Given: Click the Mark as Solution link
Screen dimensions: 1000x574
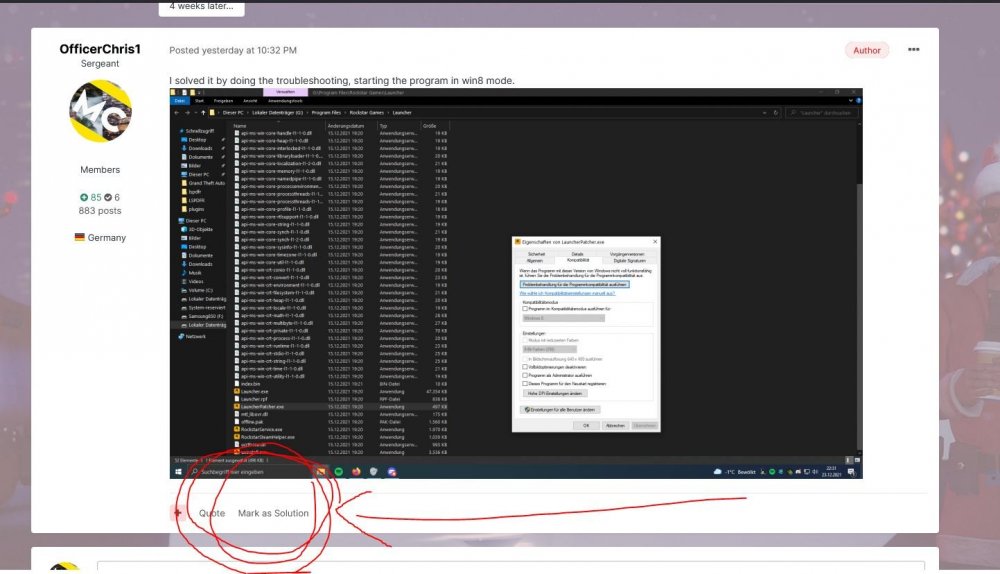Looking at the screenshot, I should tap(273, 513).
